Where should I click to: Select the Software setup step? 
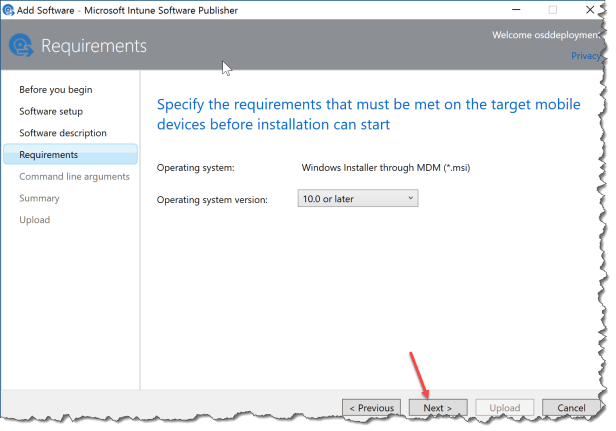51,111
